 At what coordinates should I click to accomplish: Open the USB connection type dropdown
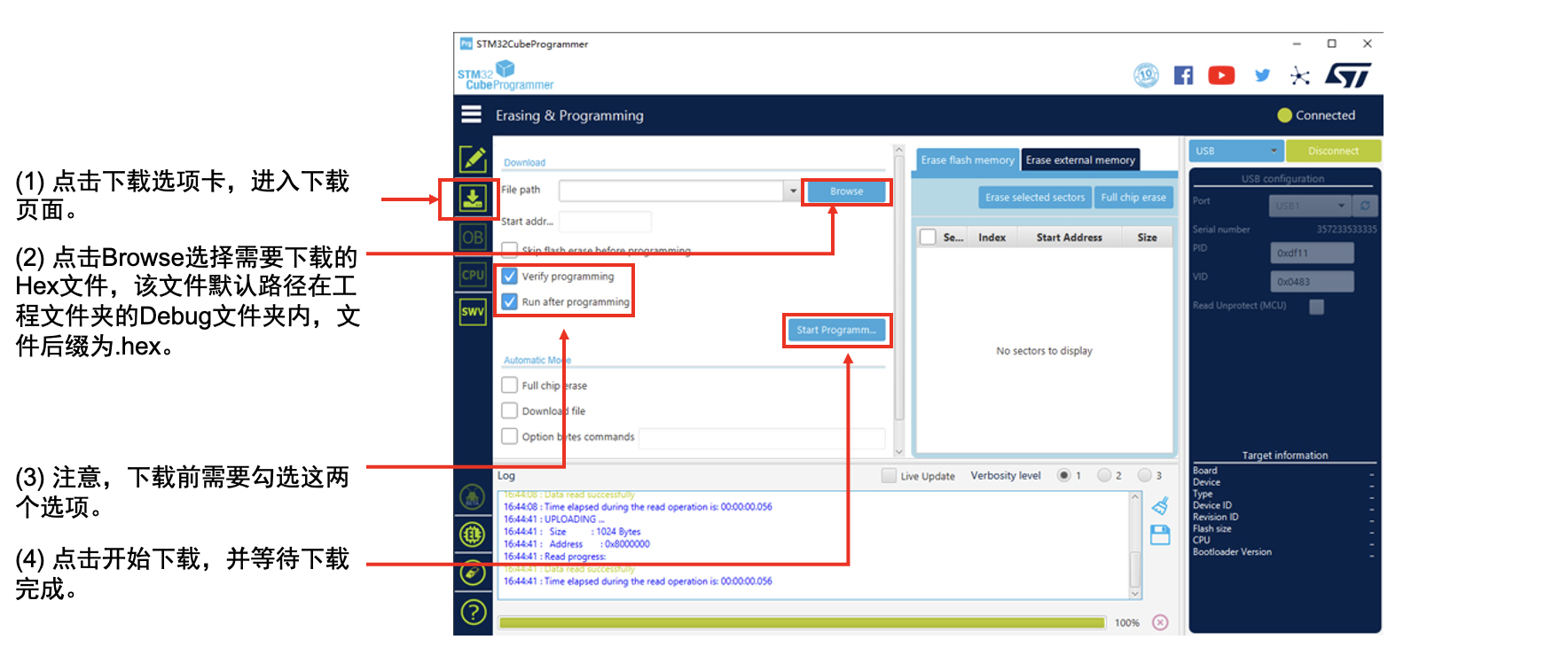1237,151
